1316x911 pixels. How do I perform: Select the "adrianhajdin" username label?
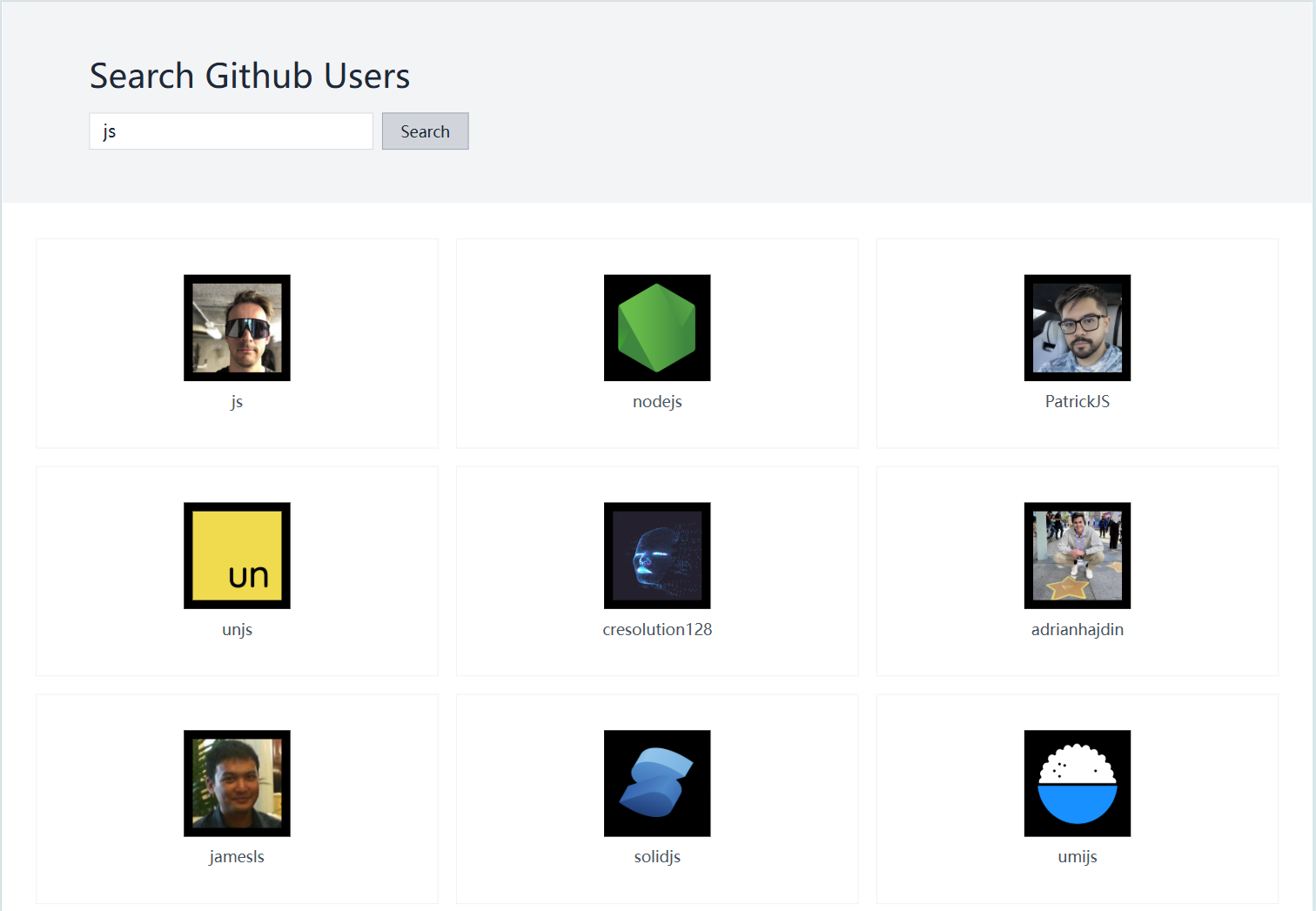[x=1078, y=630]
